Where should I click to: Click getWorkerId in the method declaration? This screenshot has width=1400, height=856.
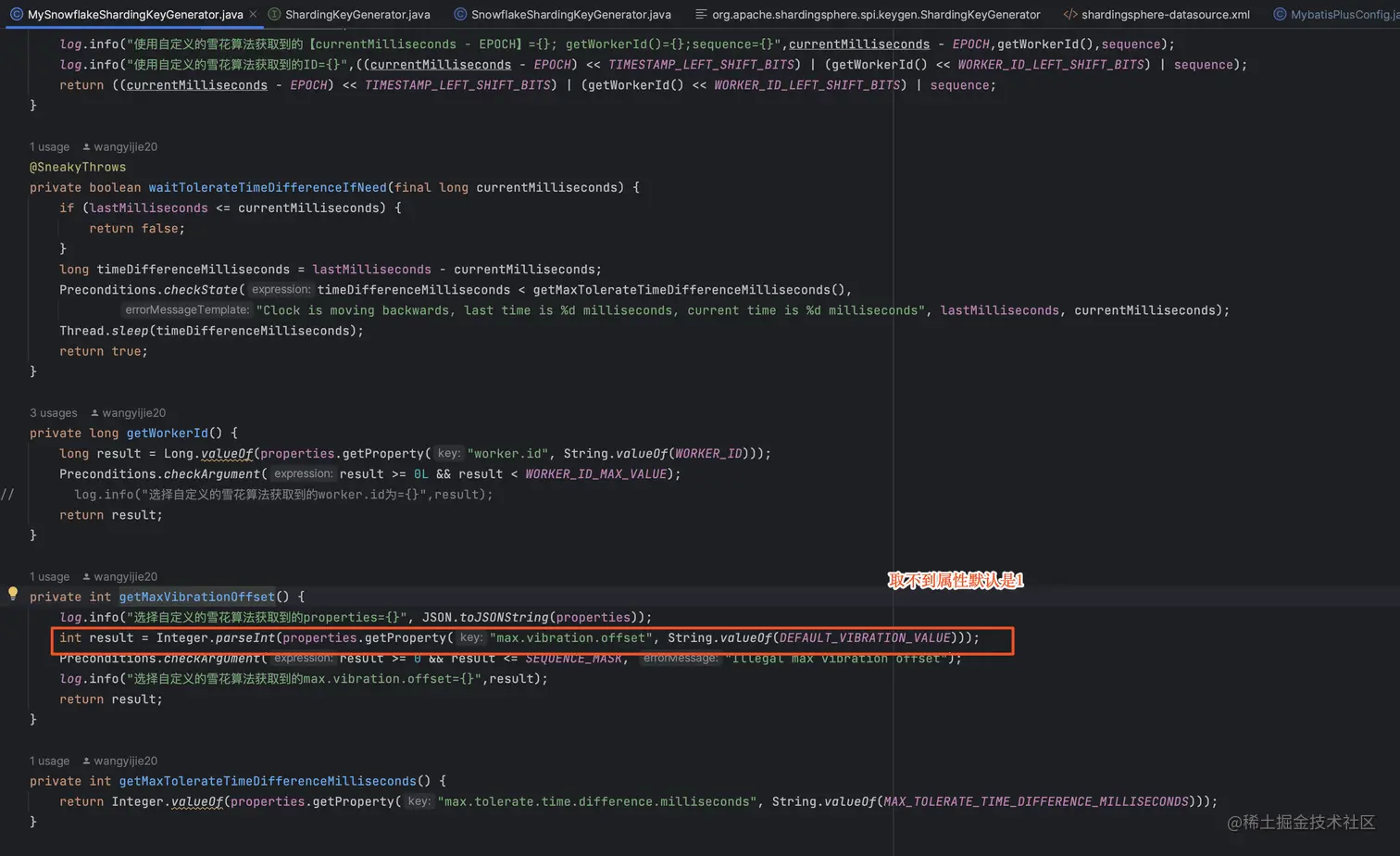169,433
